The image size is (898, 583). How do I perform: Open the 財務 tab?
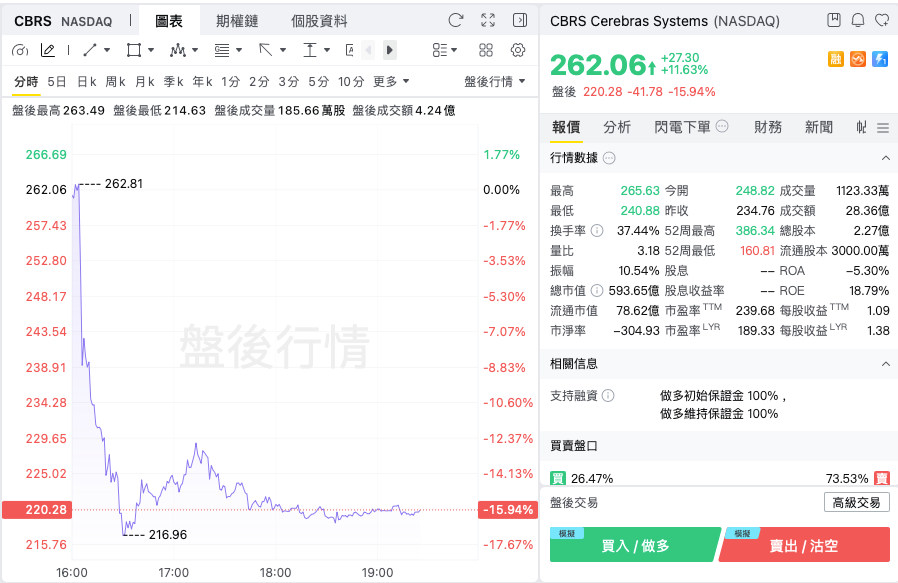click(x=768, y=127)
